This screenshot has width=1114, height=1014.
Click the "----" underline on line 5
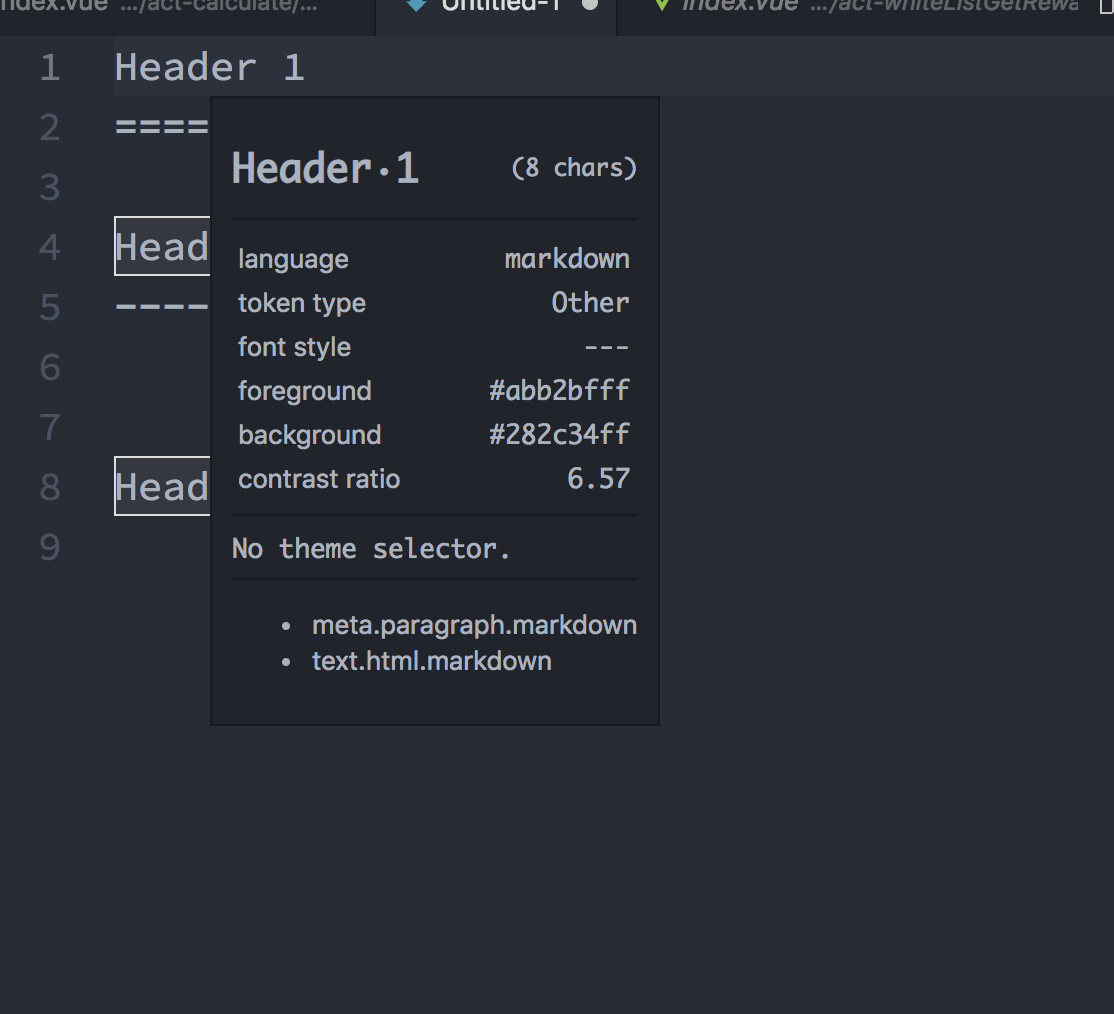(x=162, y=307)
